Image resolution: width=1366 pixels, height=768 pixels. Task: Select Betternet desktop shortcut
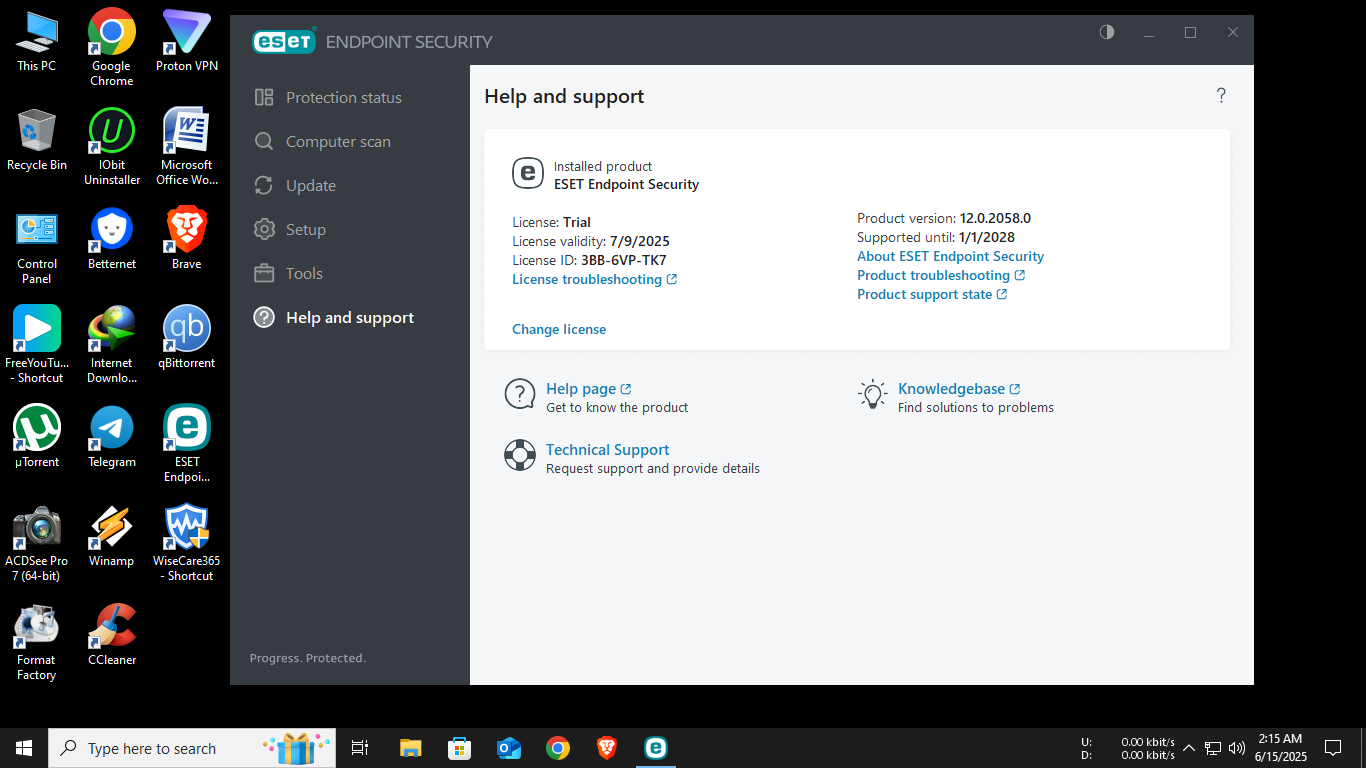pos(112,240)
